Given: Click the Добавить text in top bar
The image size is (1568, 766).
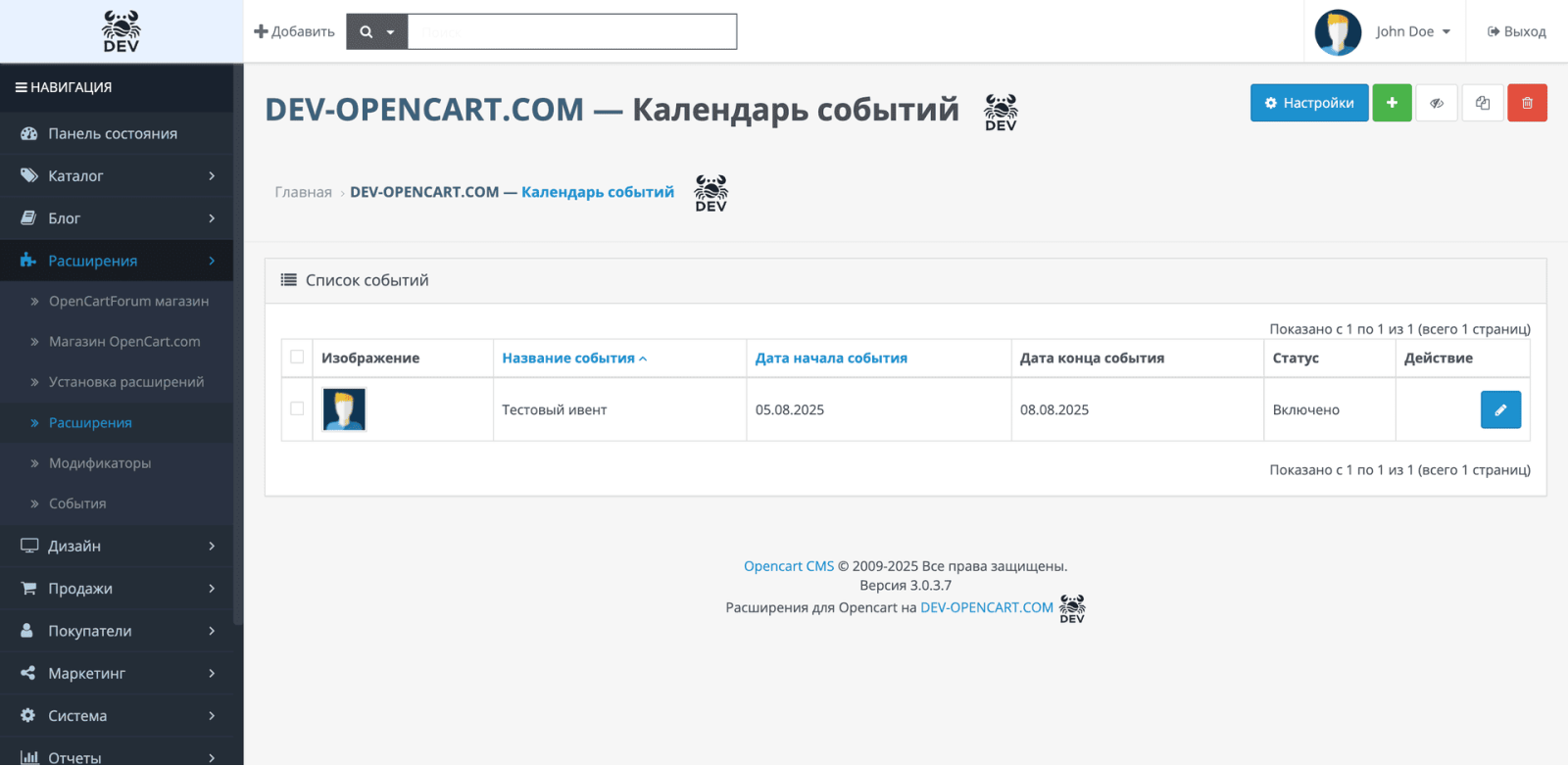Looking at the screenshot, I should 303,31.
